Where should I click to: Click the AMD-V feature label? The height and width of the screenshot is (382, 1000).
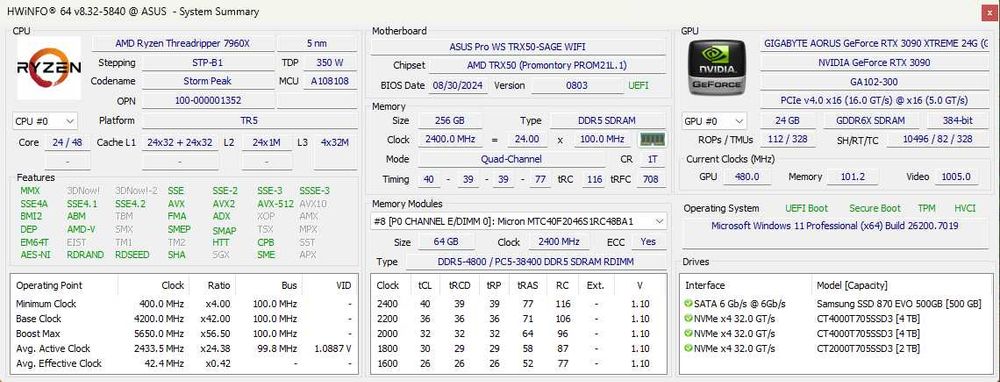click(81, 230)
